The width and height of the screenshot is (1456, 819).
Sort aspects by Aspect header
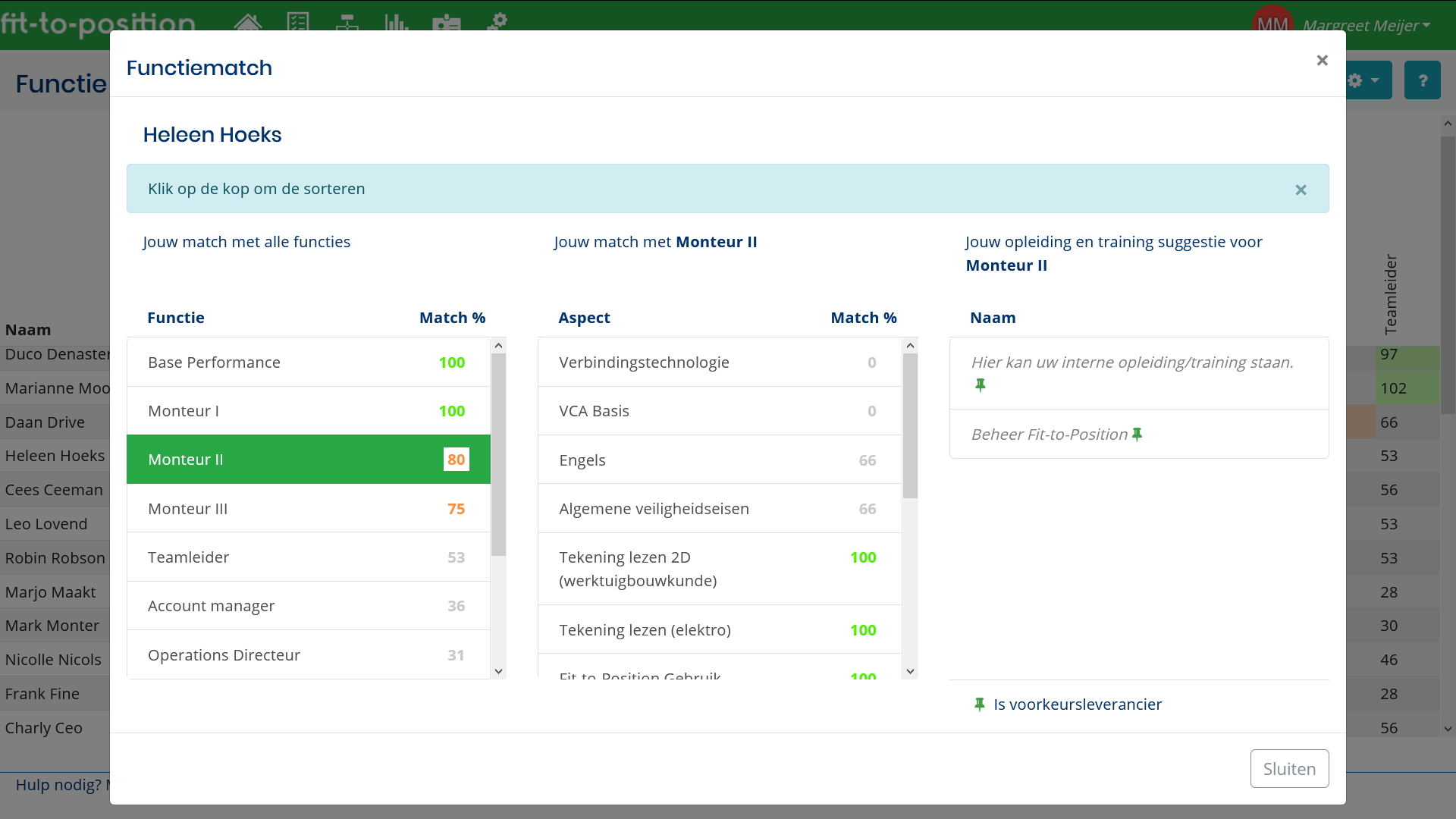(x=584, y=318)
